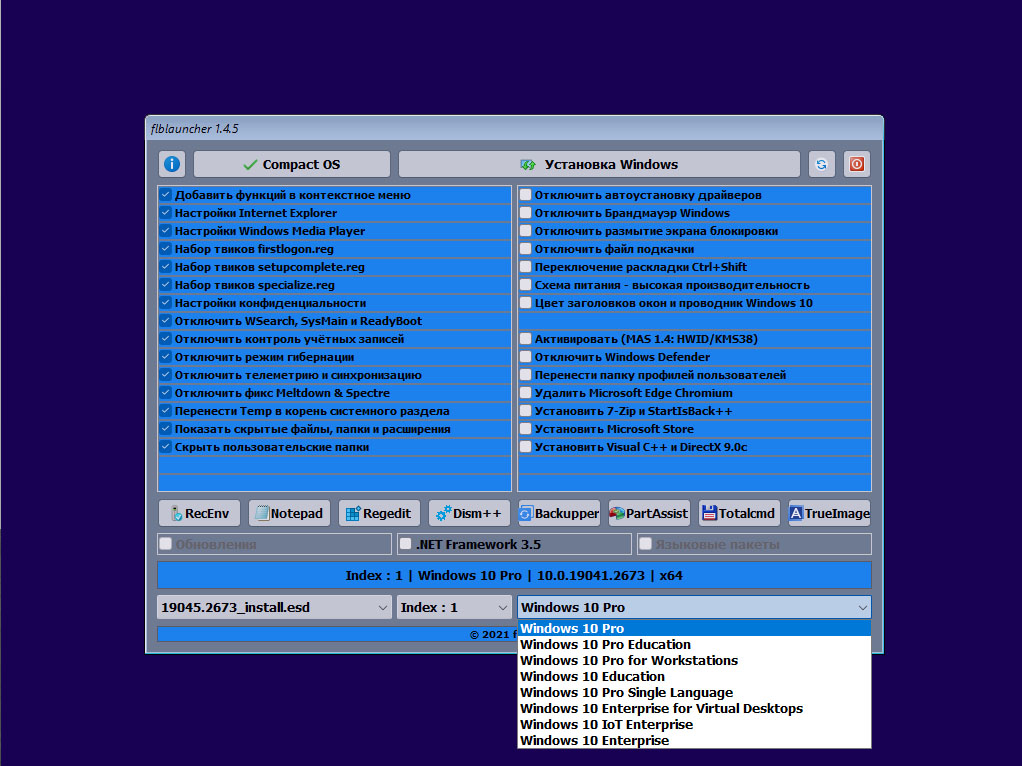
Task: Enable Цвет заголовков окон и проводник
Action: coord(526,302)
